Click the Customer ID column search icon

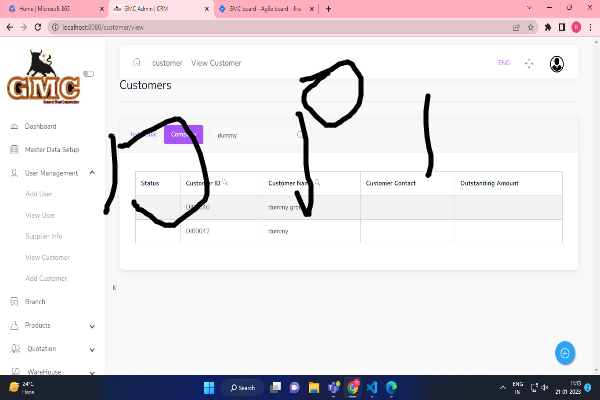point(226,183)
